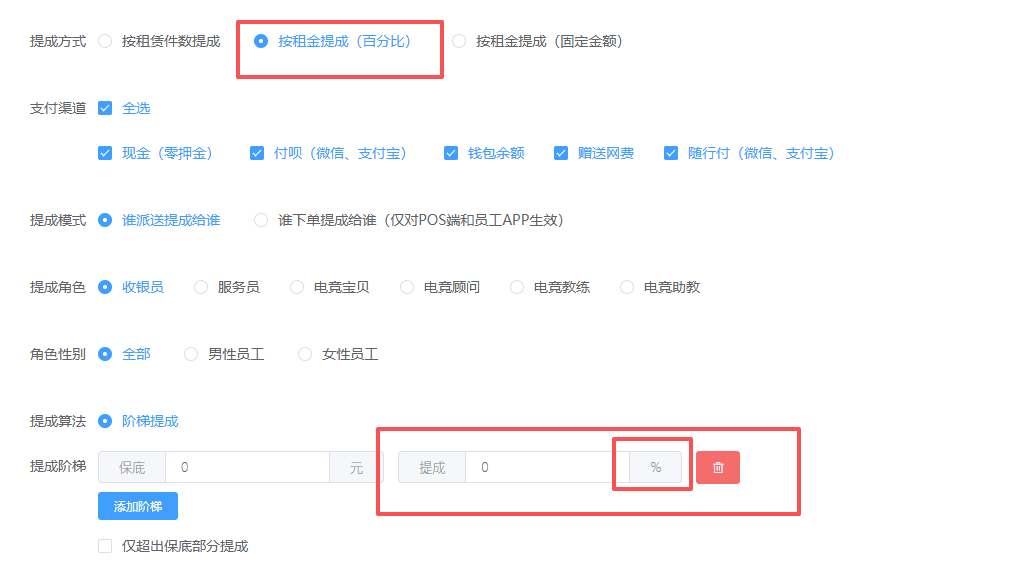
Task: Select 按租金提成（百分比）radio option
Action: click(x=261, y=41)
